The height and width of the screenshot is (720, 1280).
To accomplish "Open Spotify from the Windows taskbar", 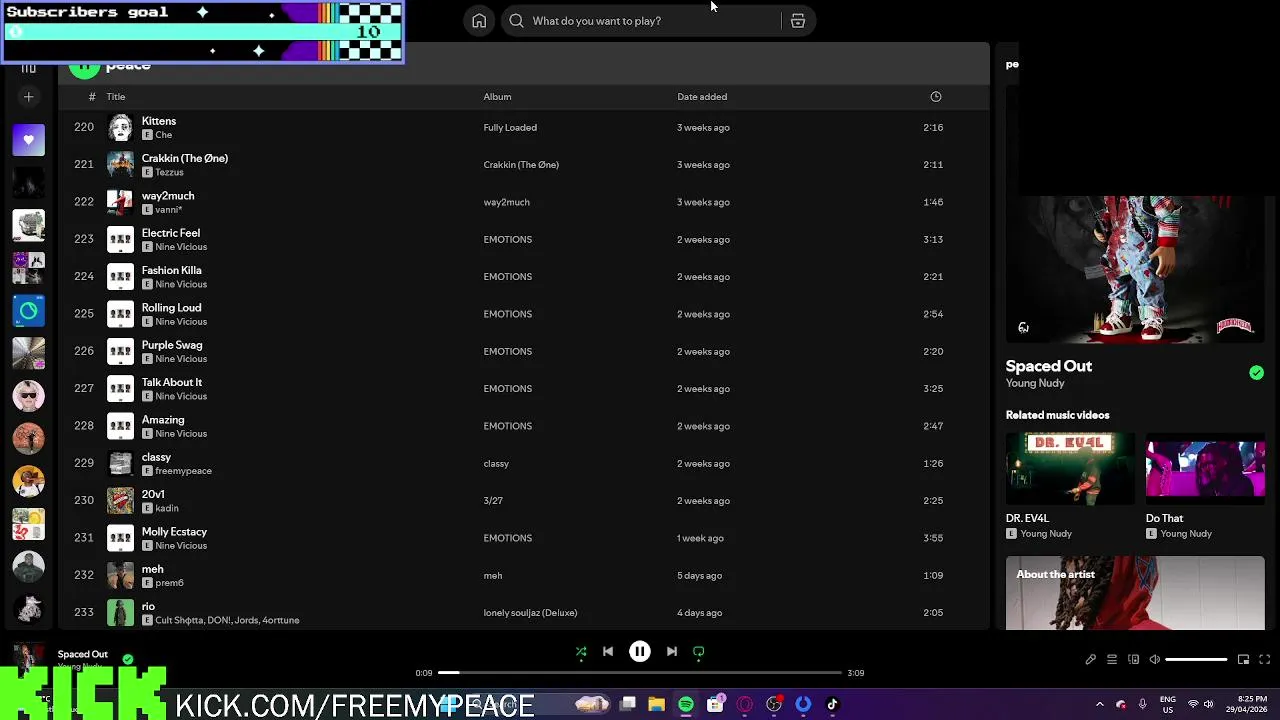I will click(x=686, y=705).
